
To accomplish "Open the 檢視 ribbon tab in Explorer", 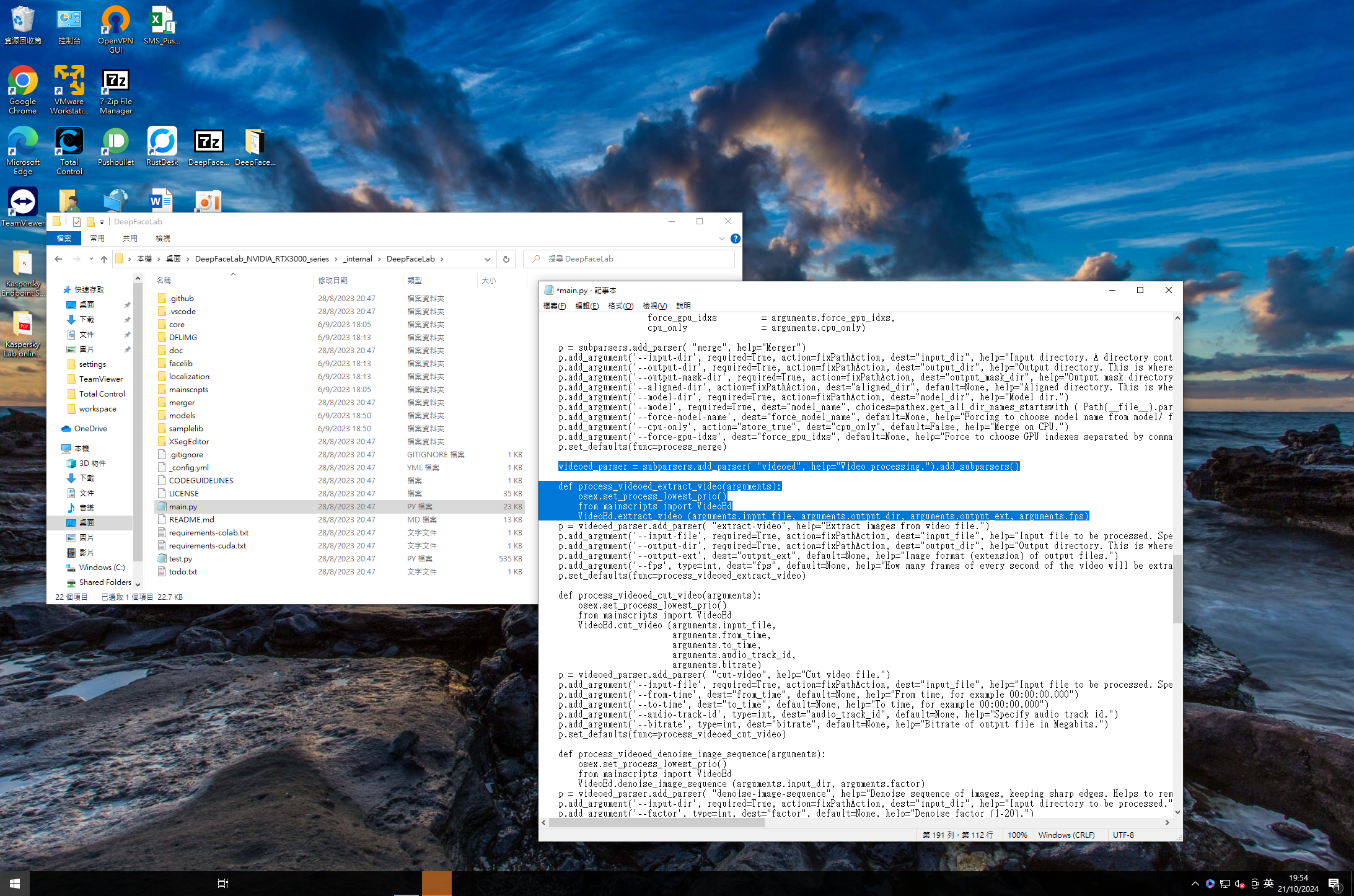I will pyautogui.click(x=163, y=239).
